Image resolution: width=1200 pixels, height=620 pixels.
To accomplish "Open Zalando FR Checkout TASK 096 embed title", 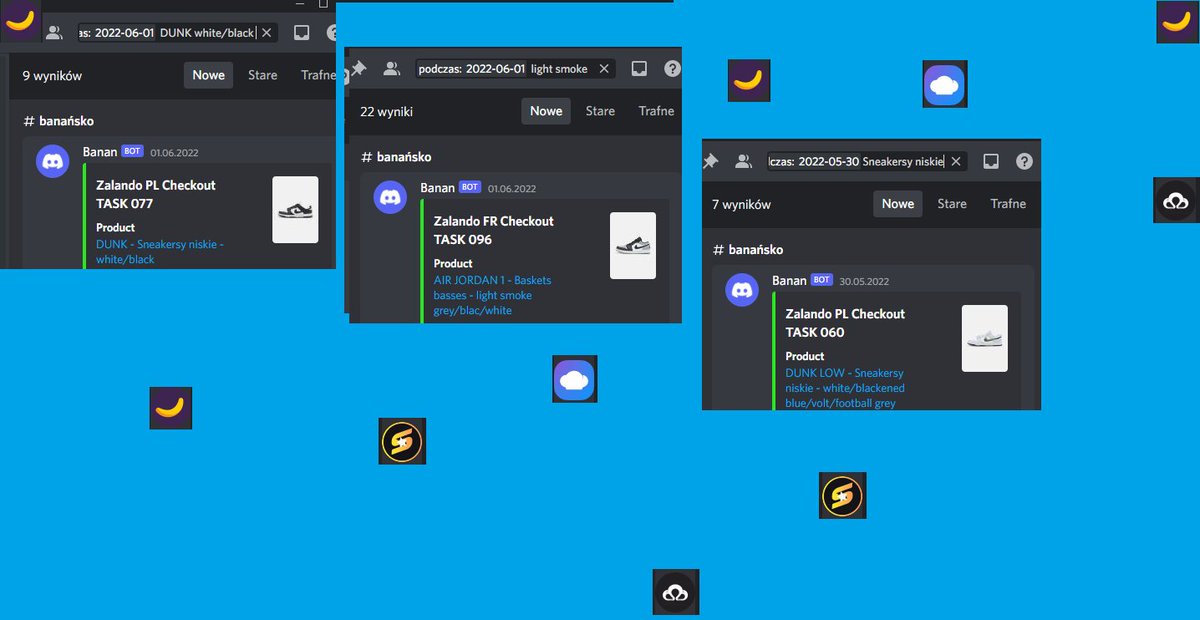I will pyautogui.click(x=494, y=230).
